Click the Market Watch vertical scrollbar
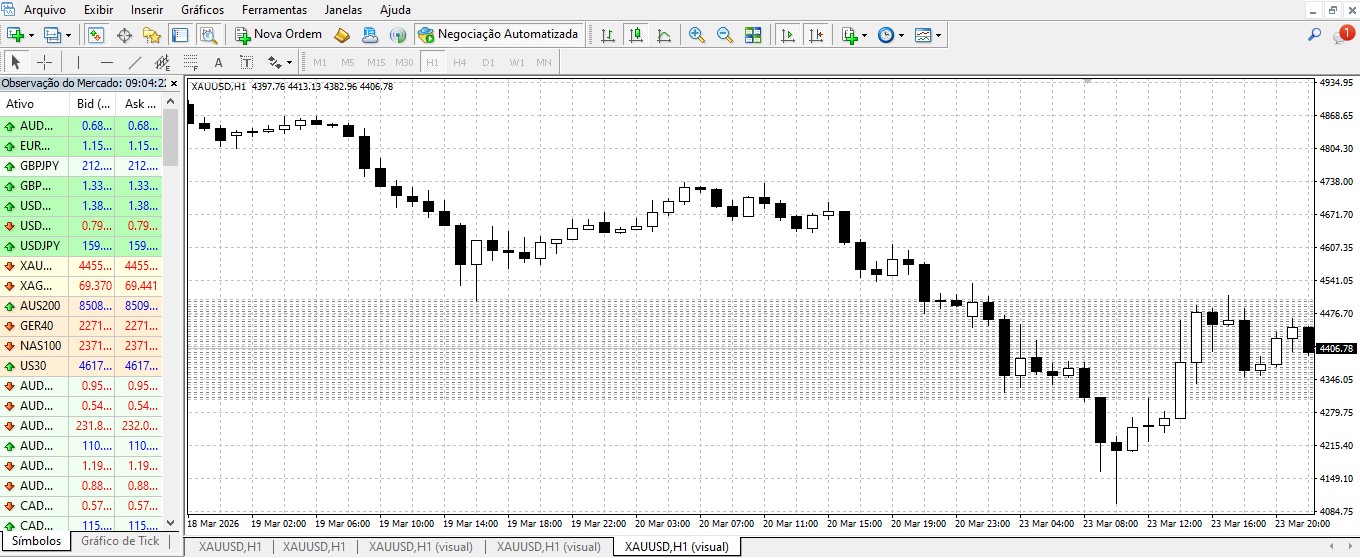The width and height of the screenshot is (1360, 558). (x=172, y=312)
